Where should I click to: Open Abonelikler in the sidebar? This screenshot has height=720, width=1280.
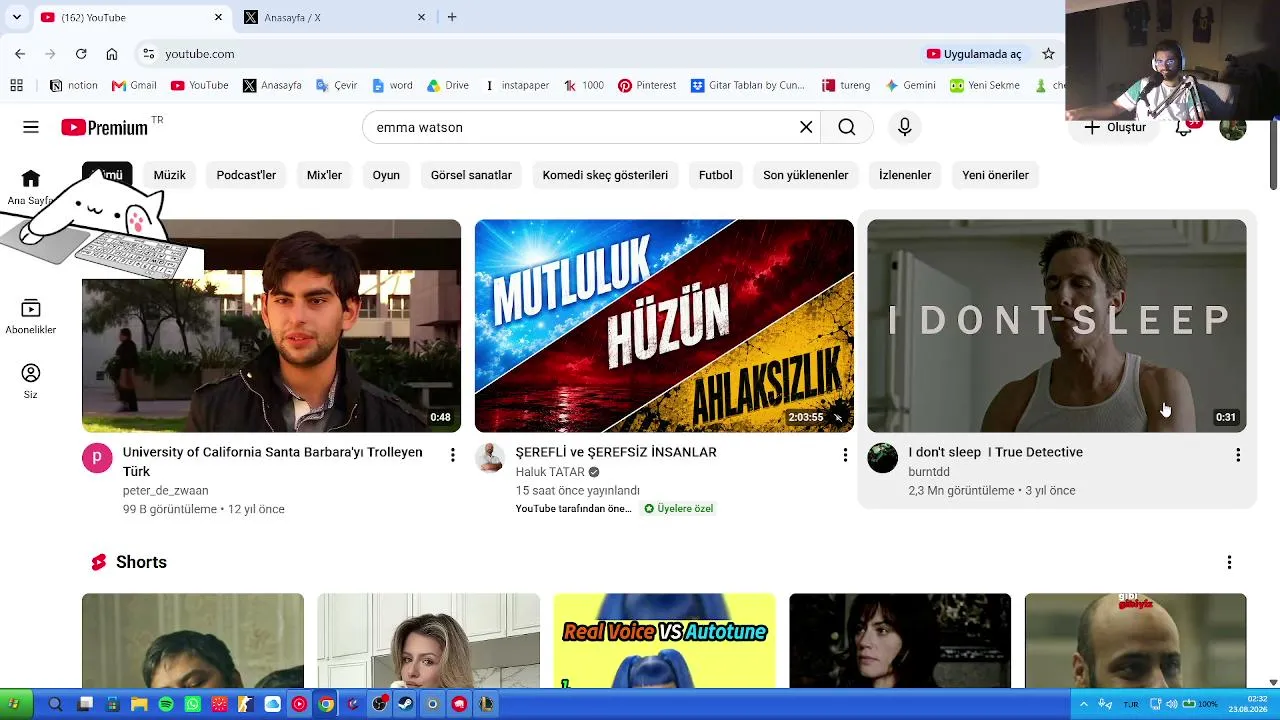tap(31, 317)
